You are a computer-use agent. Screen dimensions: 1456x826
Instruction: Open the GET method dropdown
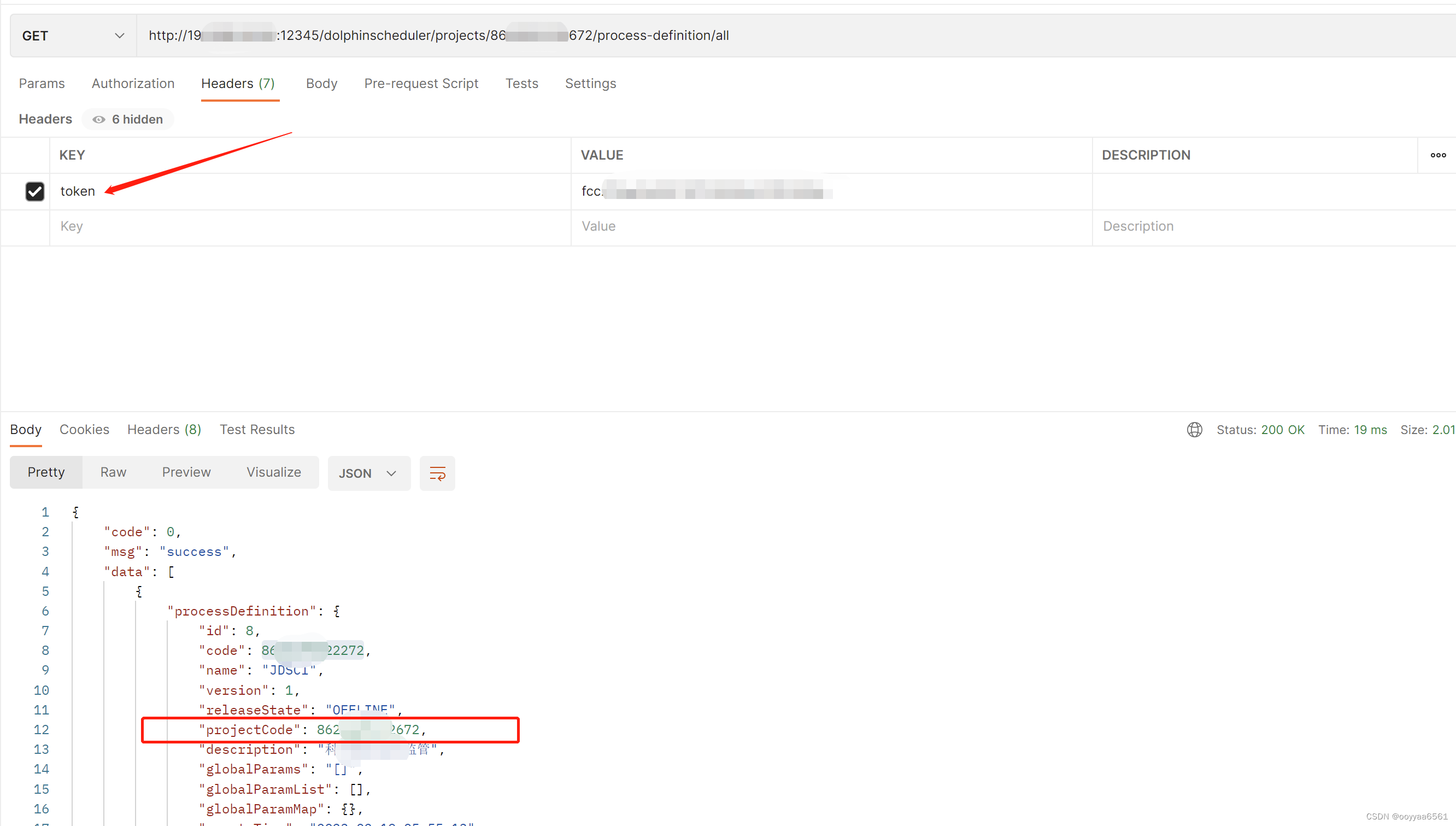73,36
